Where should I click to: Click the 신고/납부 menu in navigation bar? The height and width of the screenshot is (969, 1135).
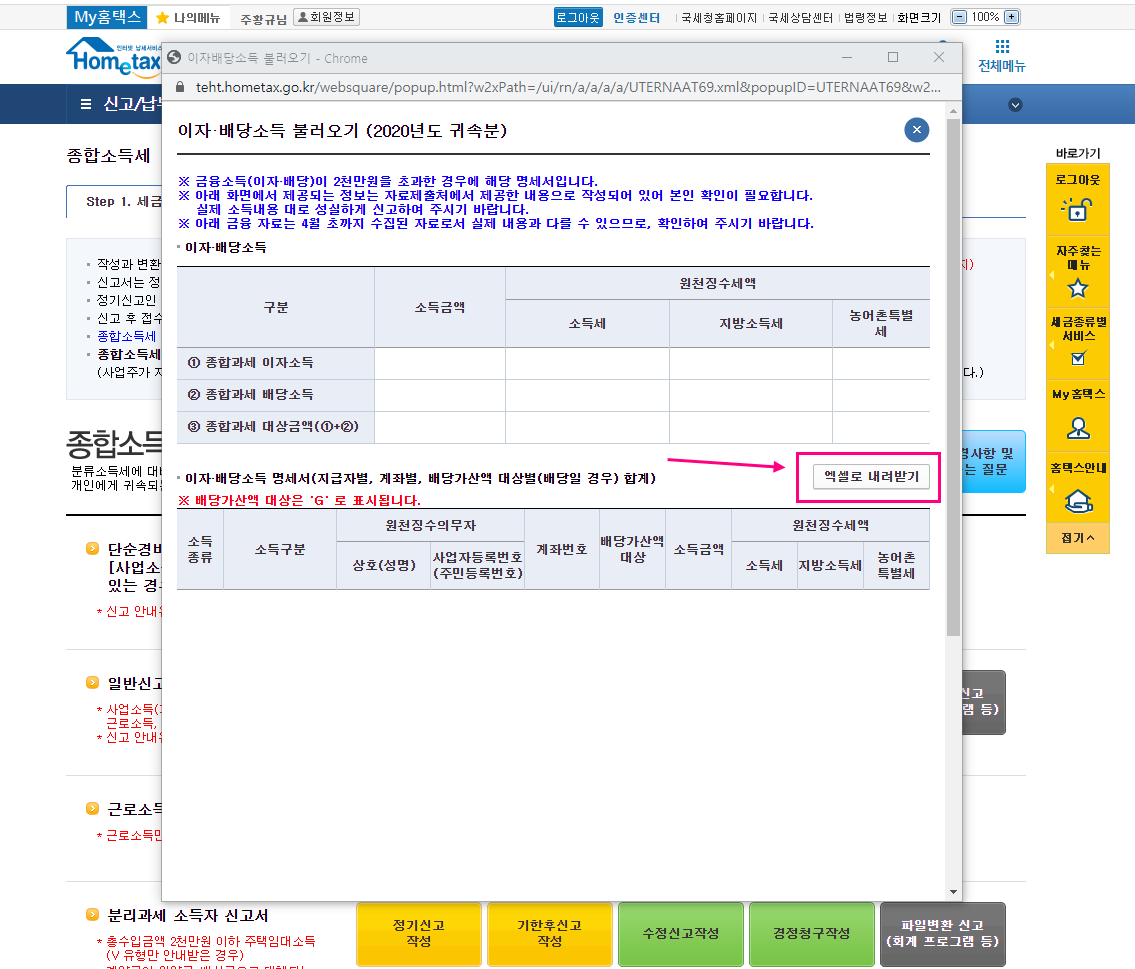point(130,104)
